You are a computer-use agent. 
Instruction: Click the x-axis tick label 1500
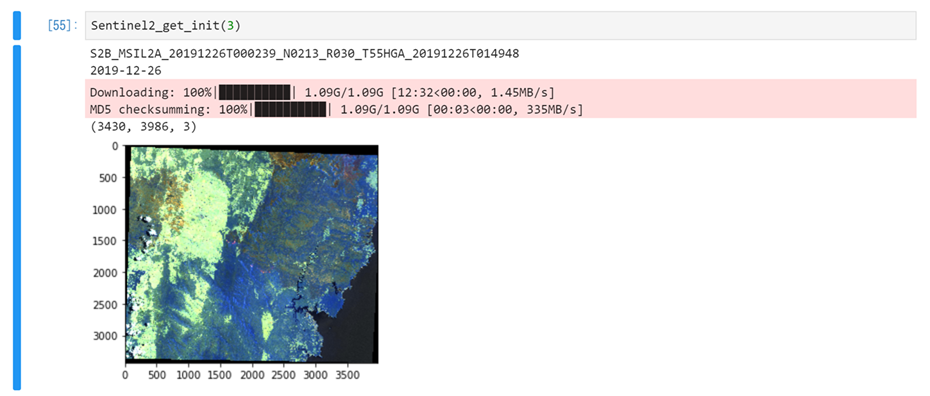(x=220, y=375)
